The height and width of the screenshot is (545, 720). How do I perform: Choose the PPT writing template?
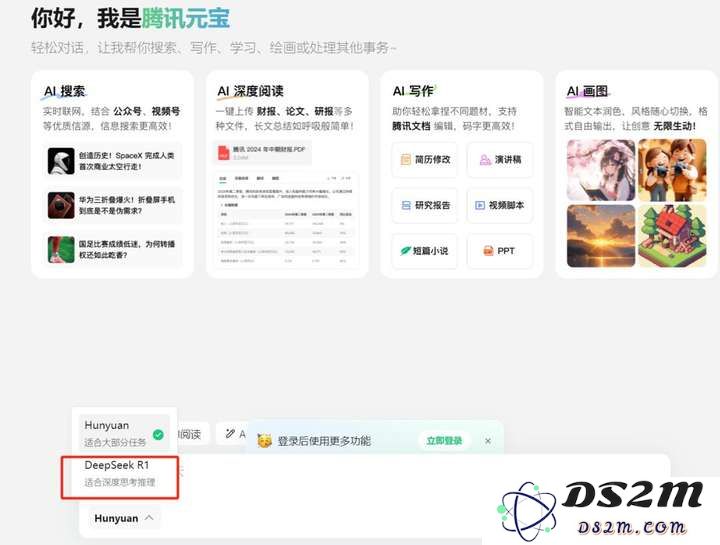coord(500,251)
